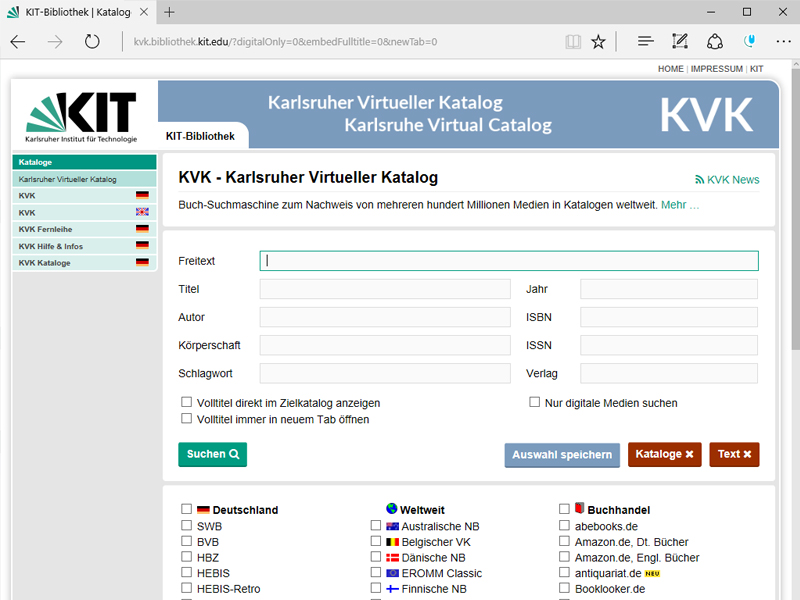Open KVK Fernleihe from the sidebar
The image size is (800, 600).
tap(84, 229)
